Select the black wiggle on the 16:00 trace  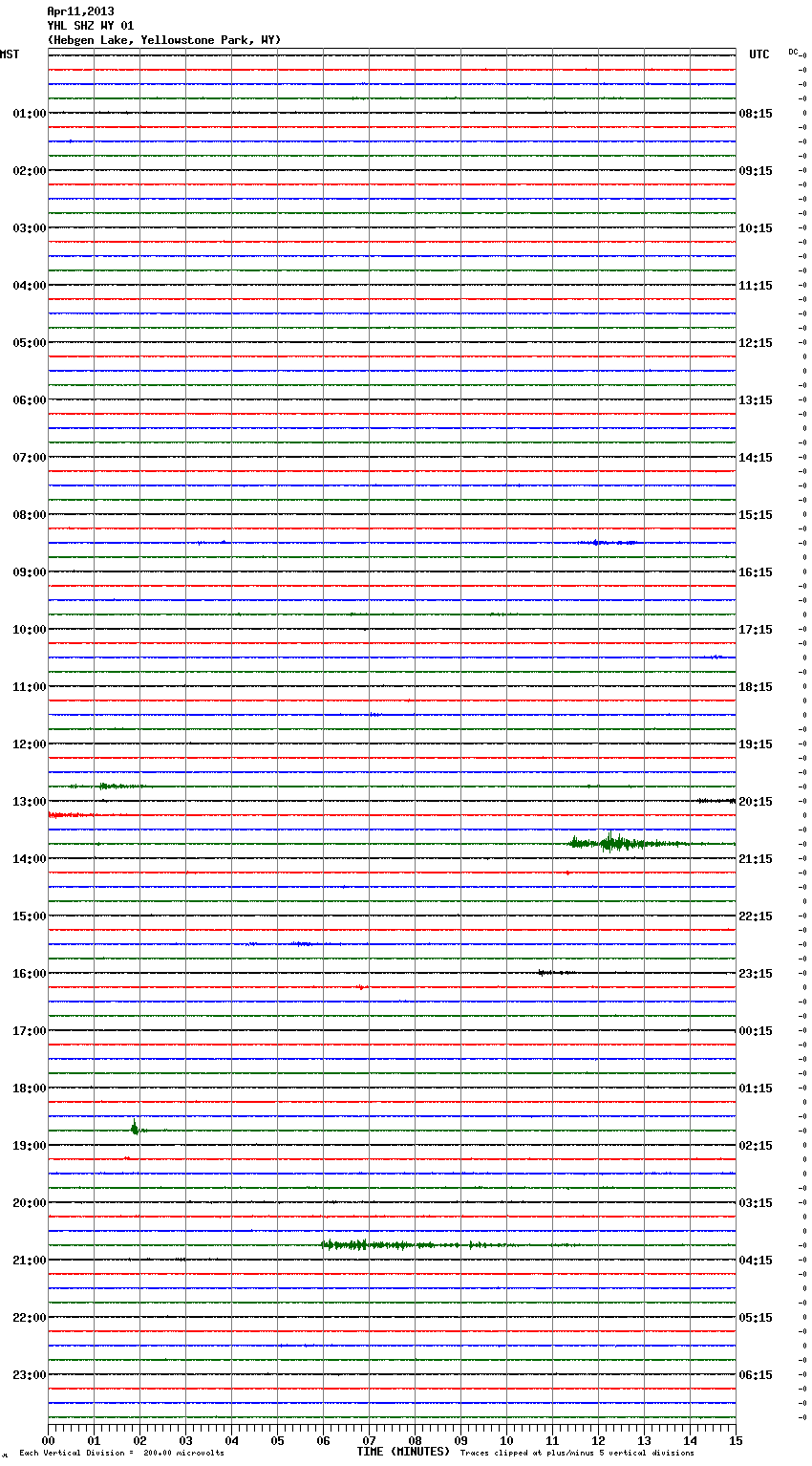point(555,972)
